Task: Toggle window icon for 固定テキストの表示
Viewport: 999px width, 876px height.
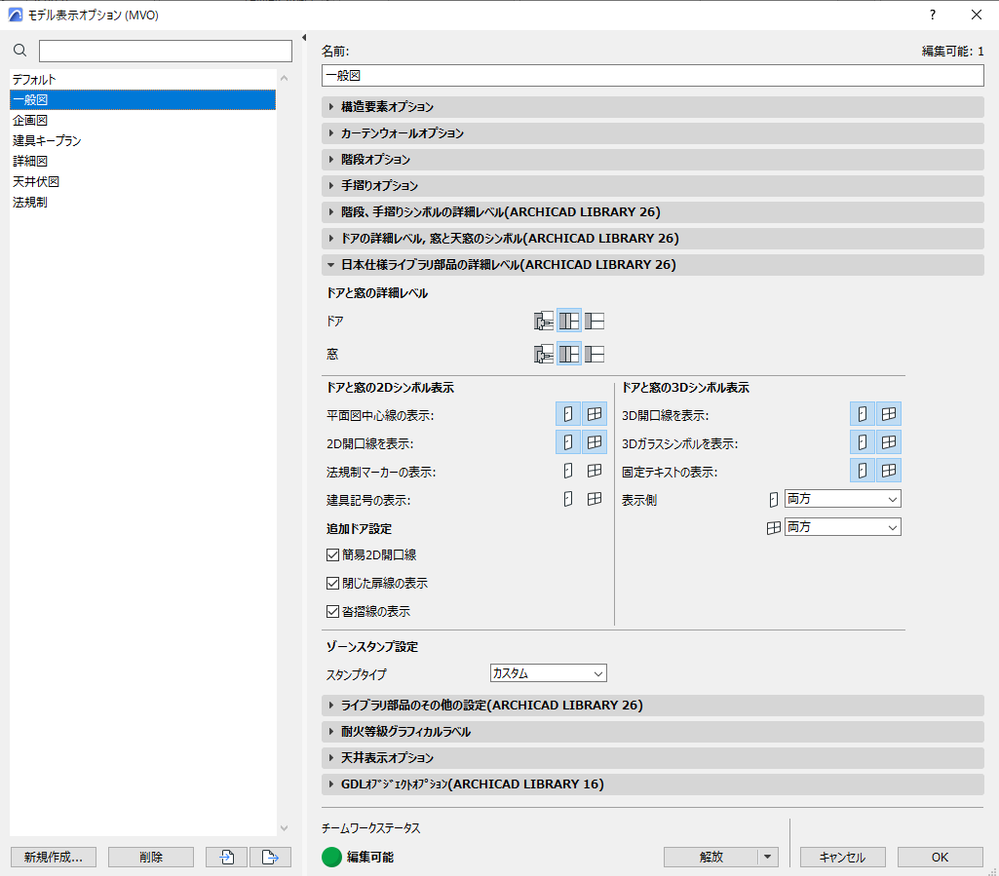Action: coord(889,471)
